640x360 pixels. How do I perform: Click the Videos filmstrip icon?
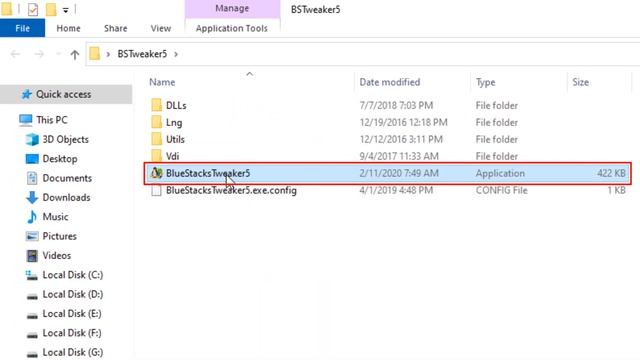point(32,256)
